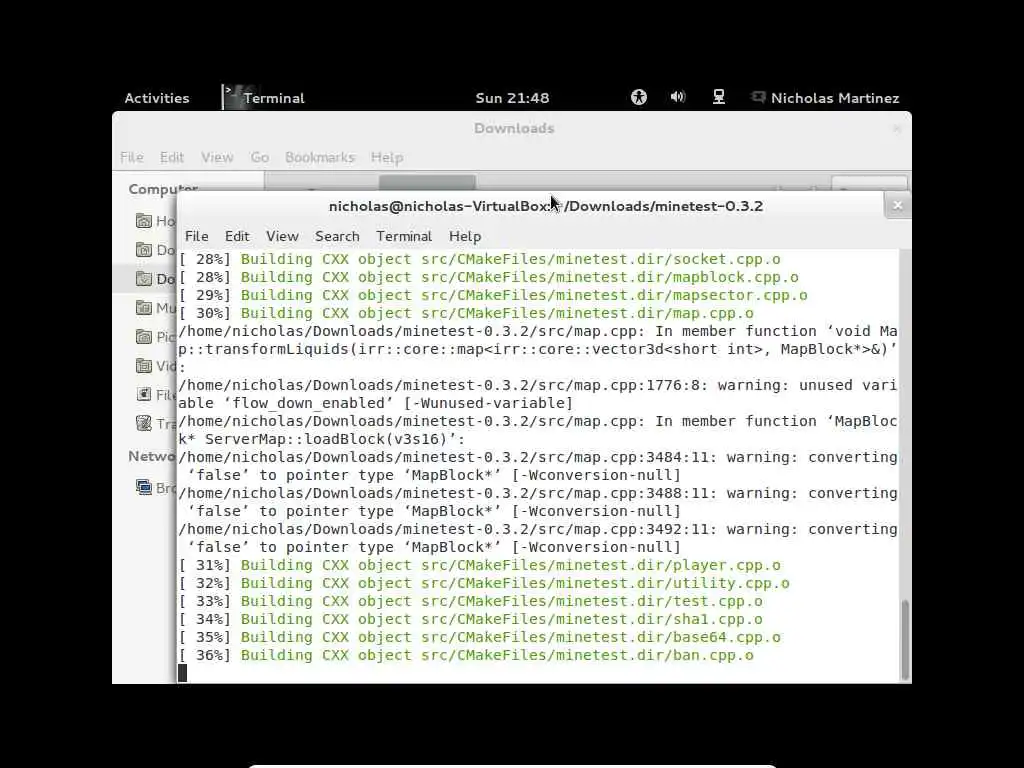Viewport: 1024px width, 768px height.
Task: Click Pictures folder icon in Downloads sidebar
Action: 144,336
